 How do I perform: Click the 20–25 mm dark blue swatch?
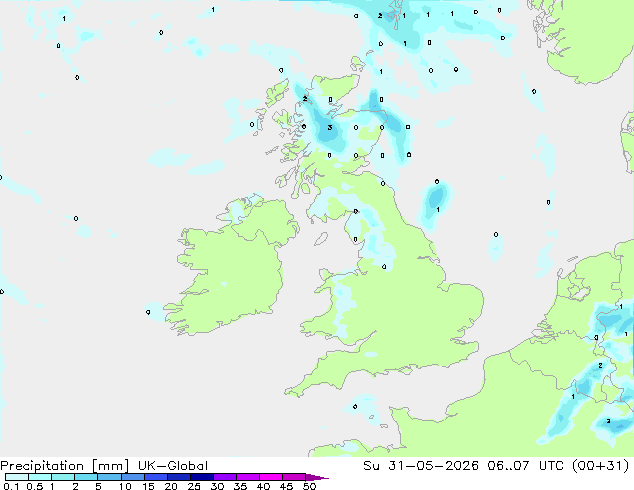point(178,477)
